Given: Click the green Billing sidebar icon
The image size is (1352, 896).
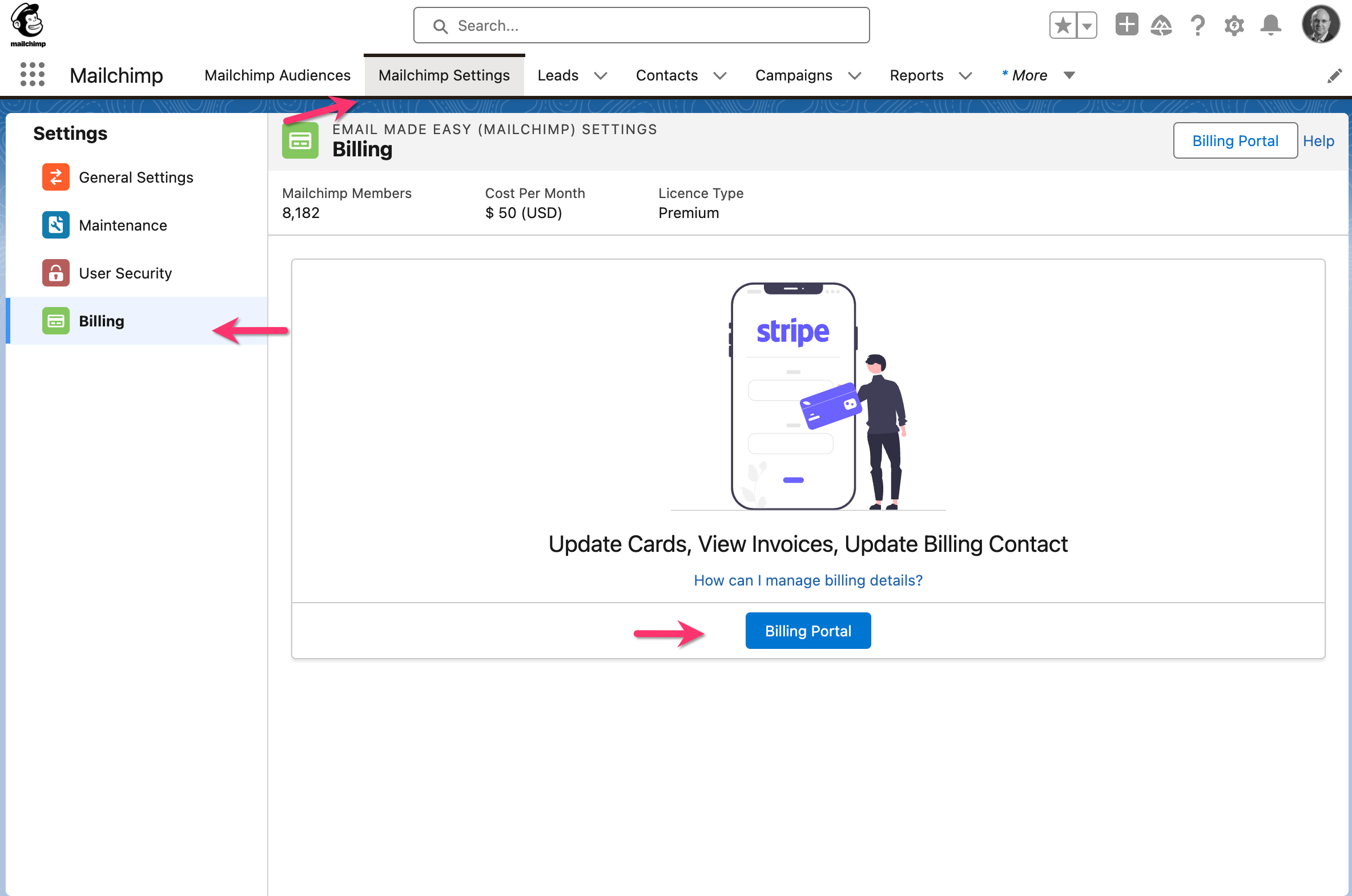Looking at the screenshot, I should 56,321.
